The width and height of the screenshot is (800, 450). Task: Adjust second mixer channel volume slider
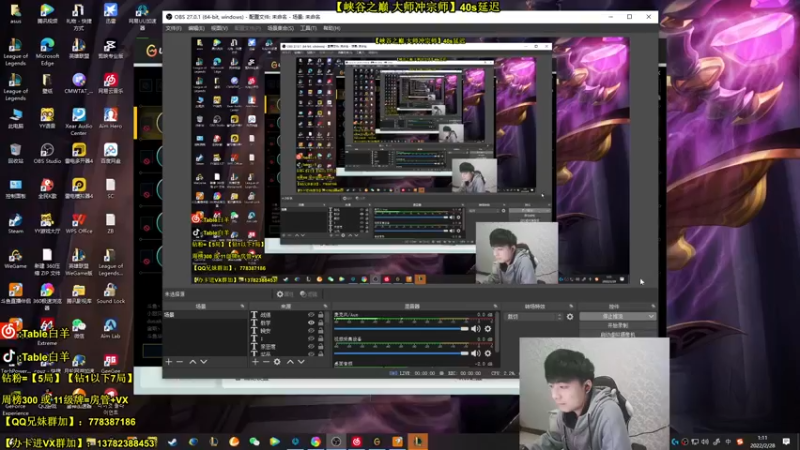tap(401, 353)
